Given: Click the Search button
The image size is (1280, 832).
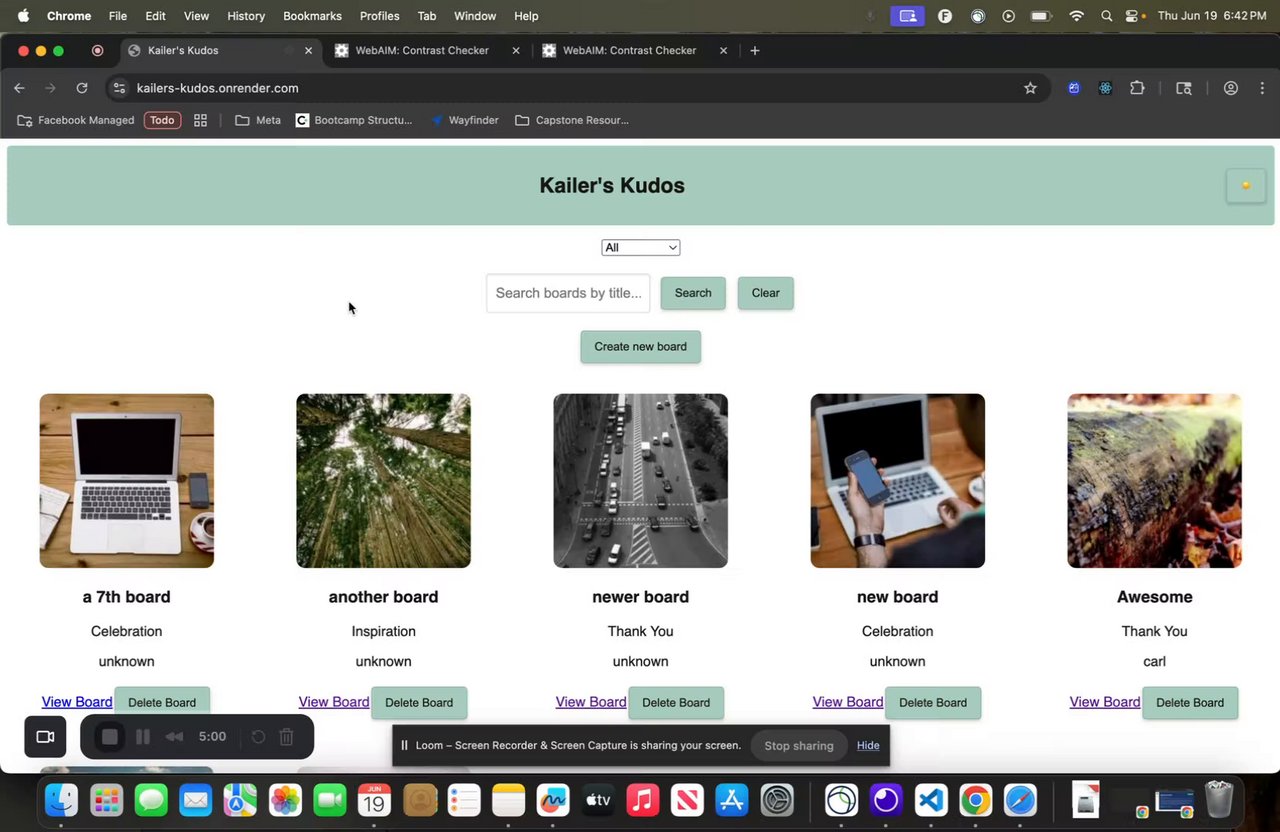Looking at the screenshot, I should point(693,293).
